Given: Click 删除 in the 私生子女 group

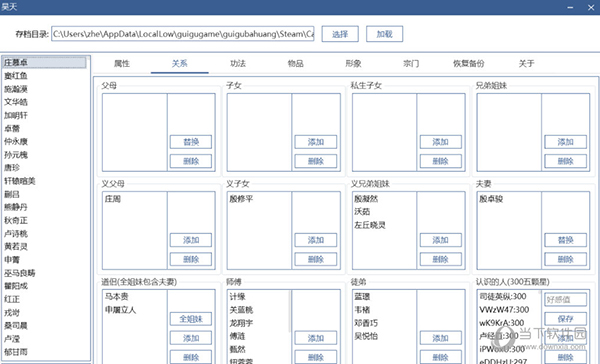Looking at the screenshot, I should (x=440, y=161).
